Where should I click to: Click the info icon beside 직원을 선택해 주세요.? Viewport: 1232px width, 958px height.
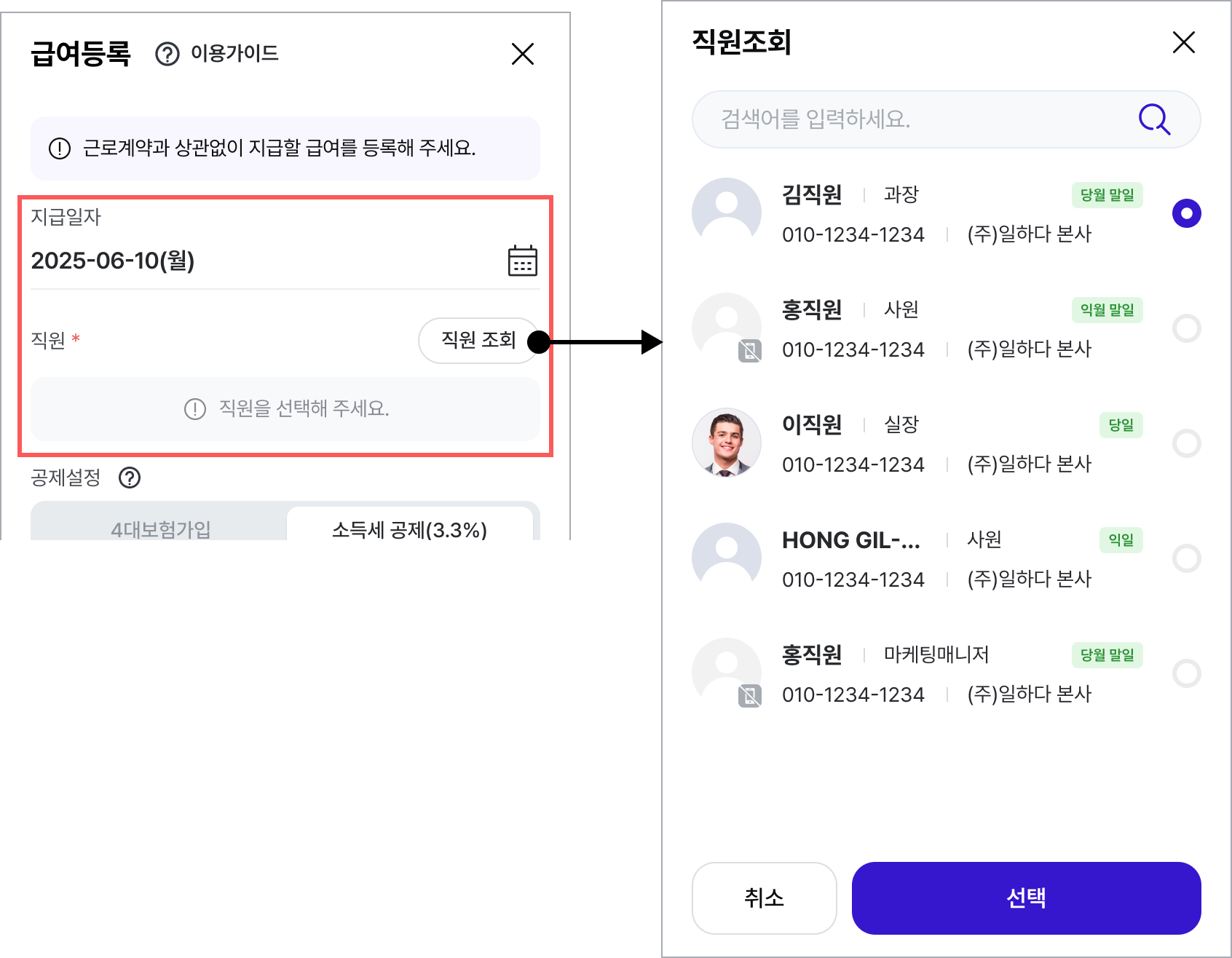click(195, 409)
